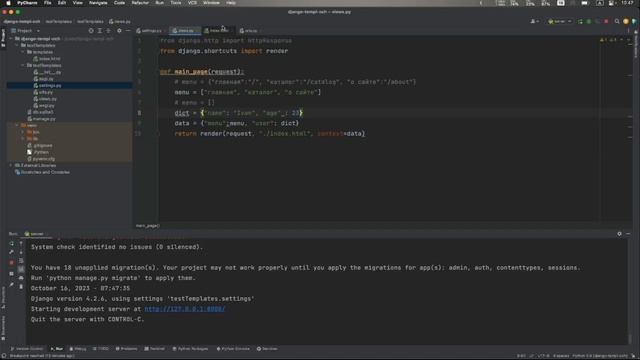Screen dimensions: 640x360
Task: Click the macOS clock showing 10:47
Action: pyautogui.click(x=627, y=3)
